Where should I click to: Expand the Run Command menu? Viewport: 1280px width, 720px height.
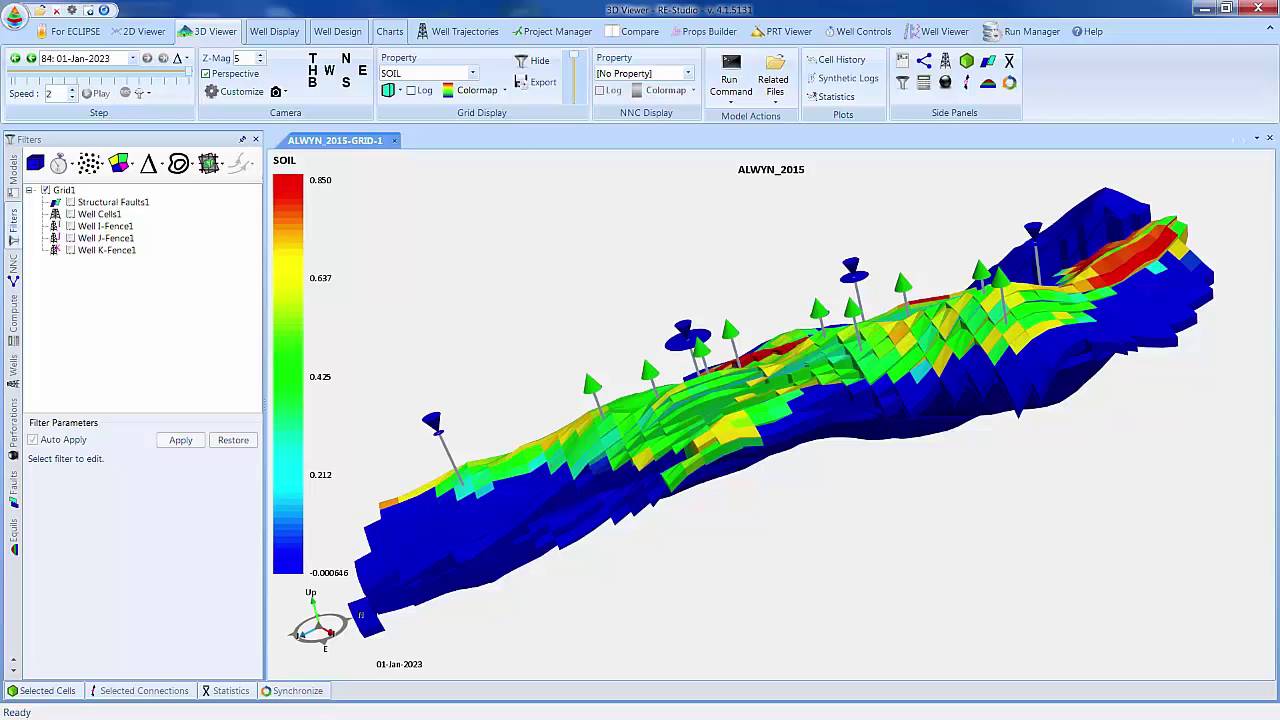[731, 103]
